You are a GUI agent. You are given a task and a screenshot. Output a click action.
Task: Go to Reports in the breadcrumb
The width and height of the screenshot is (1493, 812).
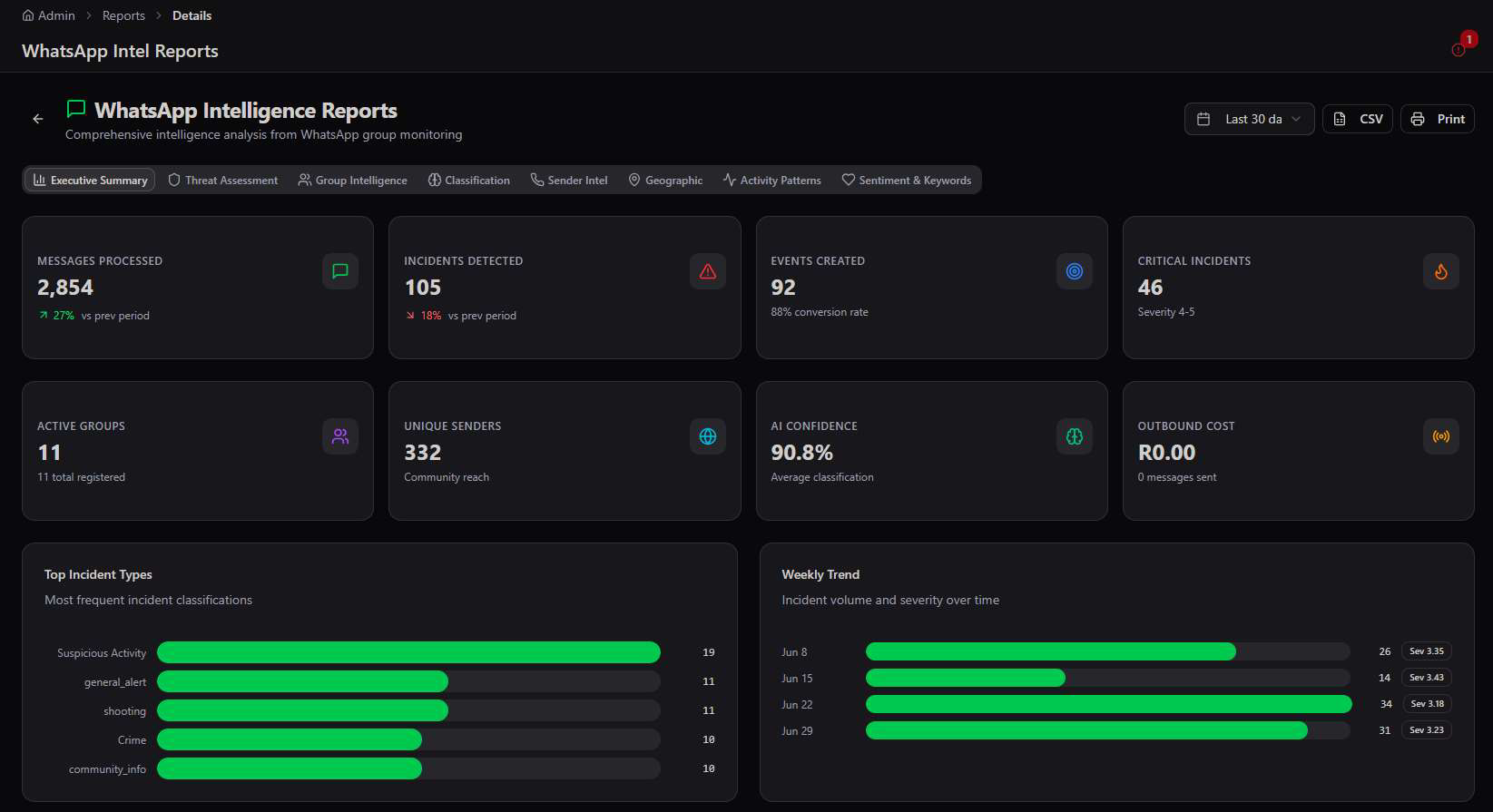click(123, 15)
